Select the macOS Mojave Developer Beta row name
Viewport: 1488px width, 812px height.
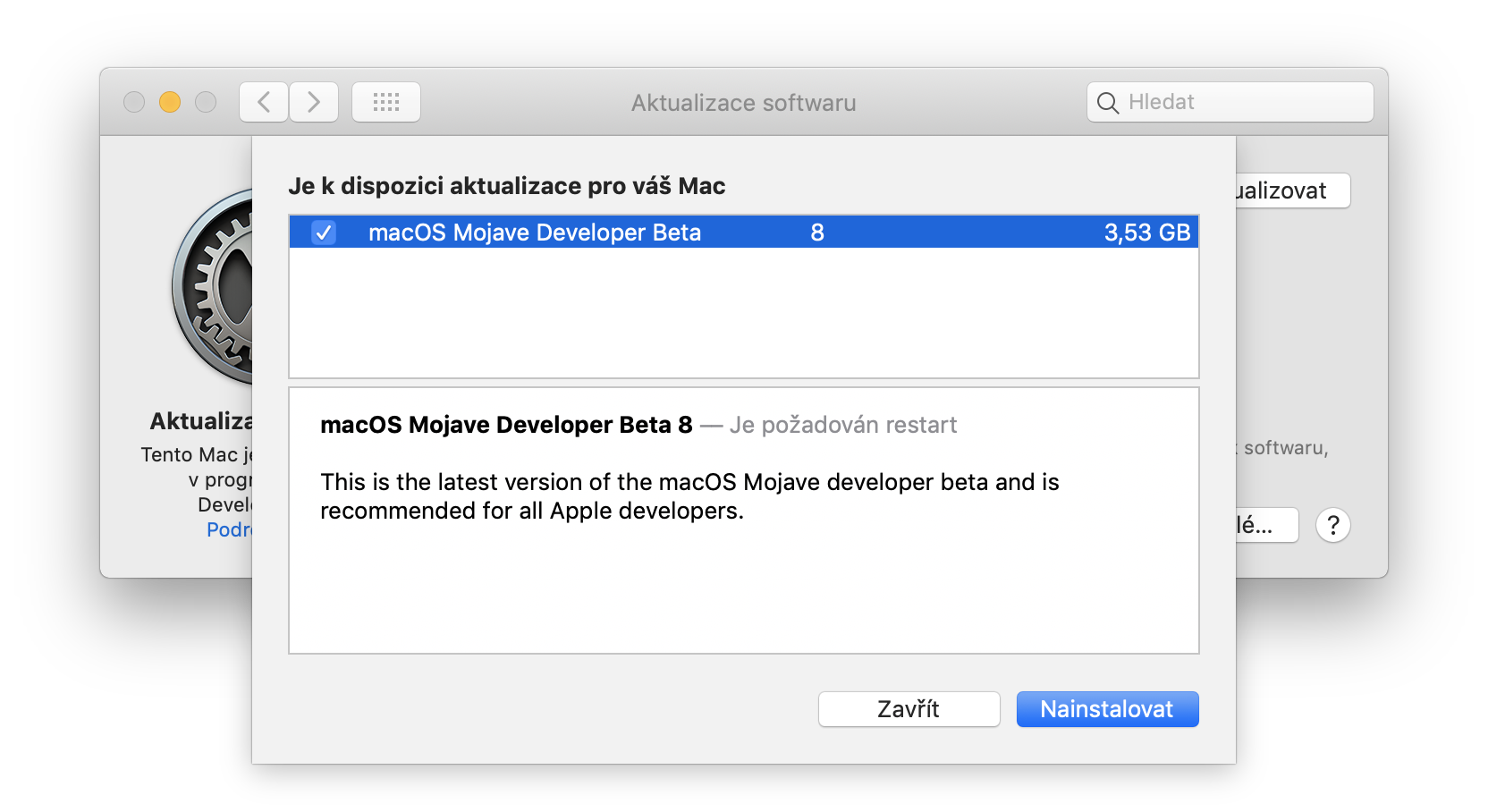click(x=534, y=233)
